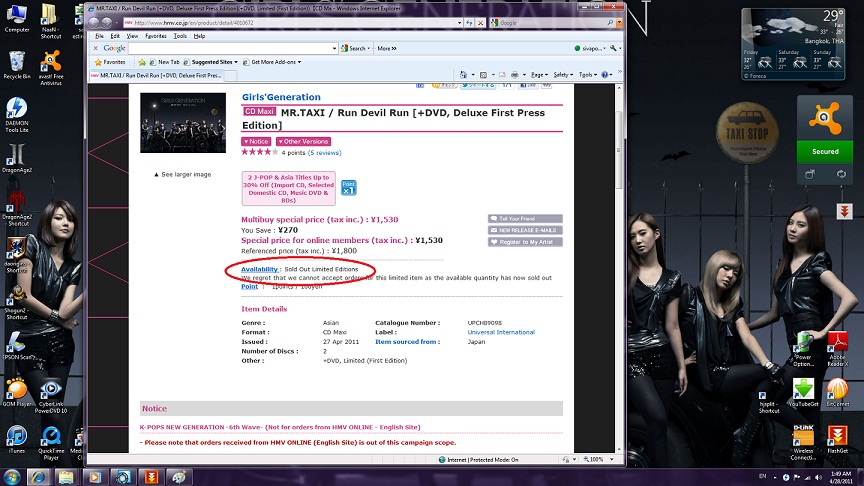
Task: Click the search magnifier in IE search box
Action: click(x=610, y=23)
